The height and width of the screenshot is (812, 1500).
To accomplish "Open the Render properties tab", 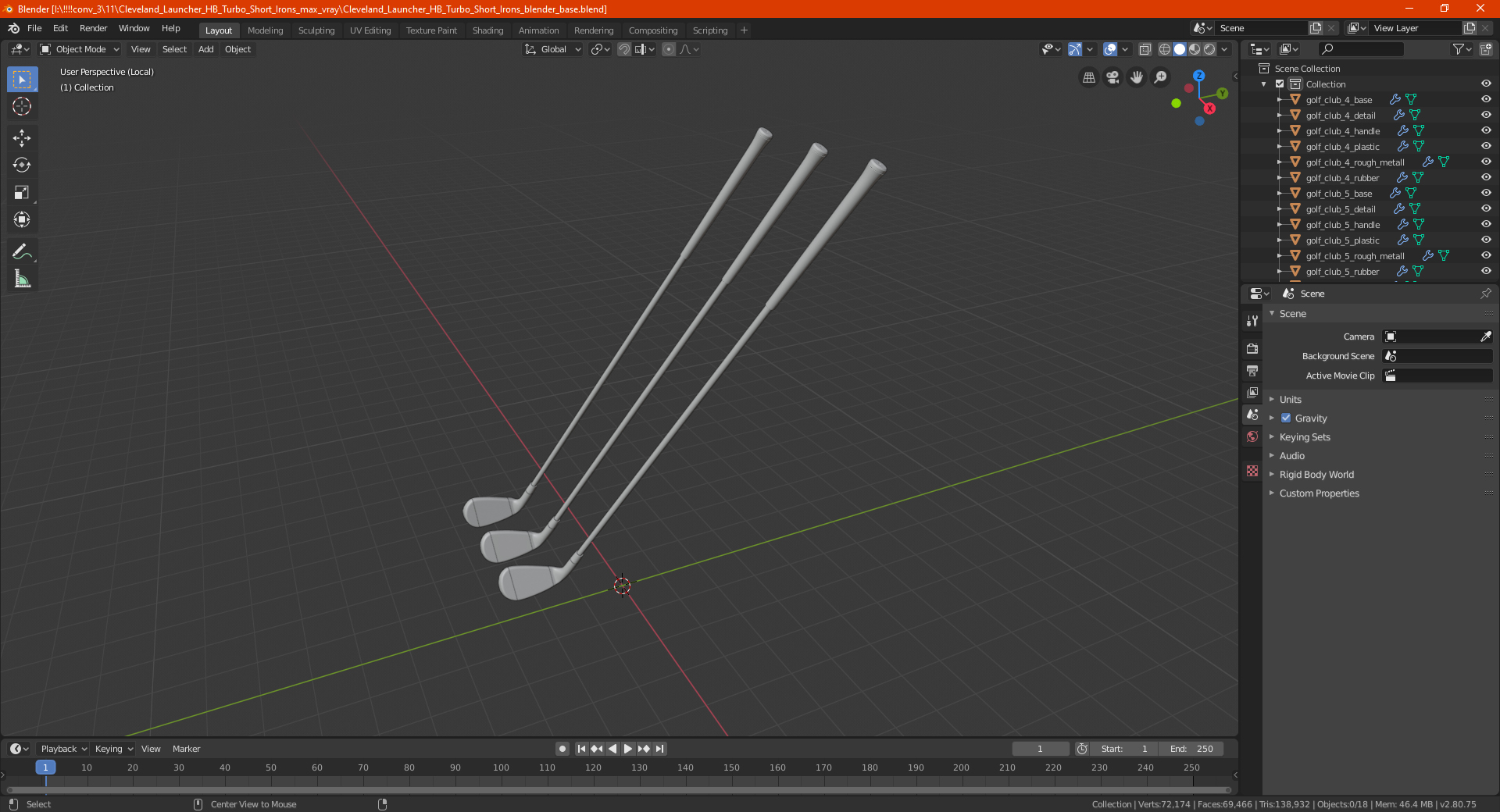I will [x=1252, y=348].
